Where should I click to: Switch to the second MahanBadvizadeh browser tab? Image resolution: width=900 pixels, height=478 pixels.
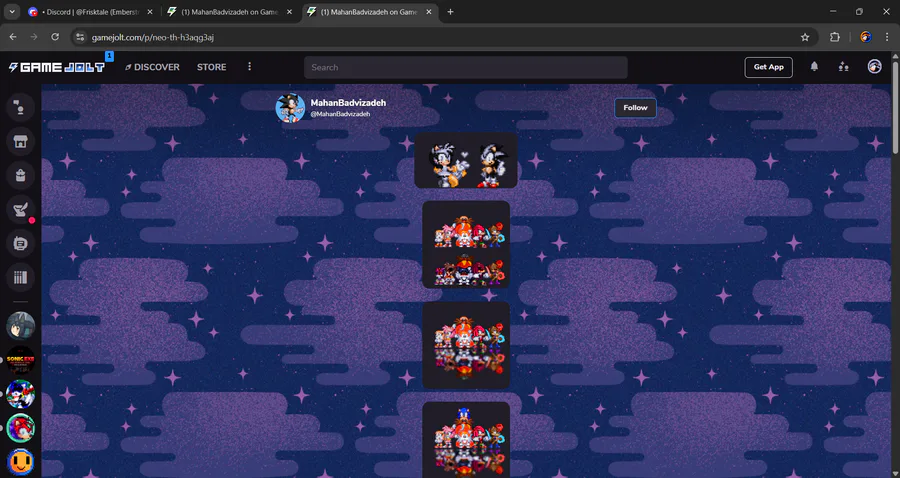click(230, 12)
